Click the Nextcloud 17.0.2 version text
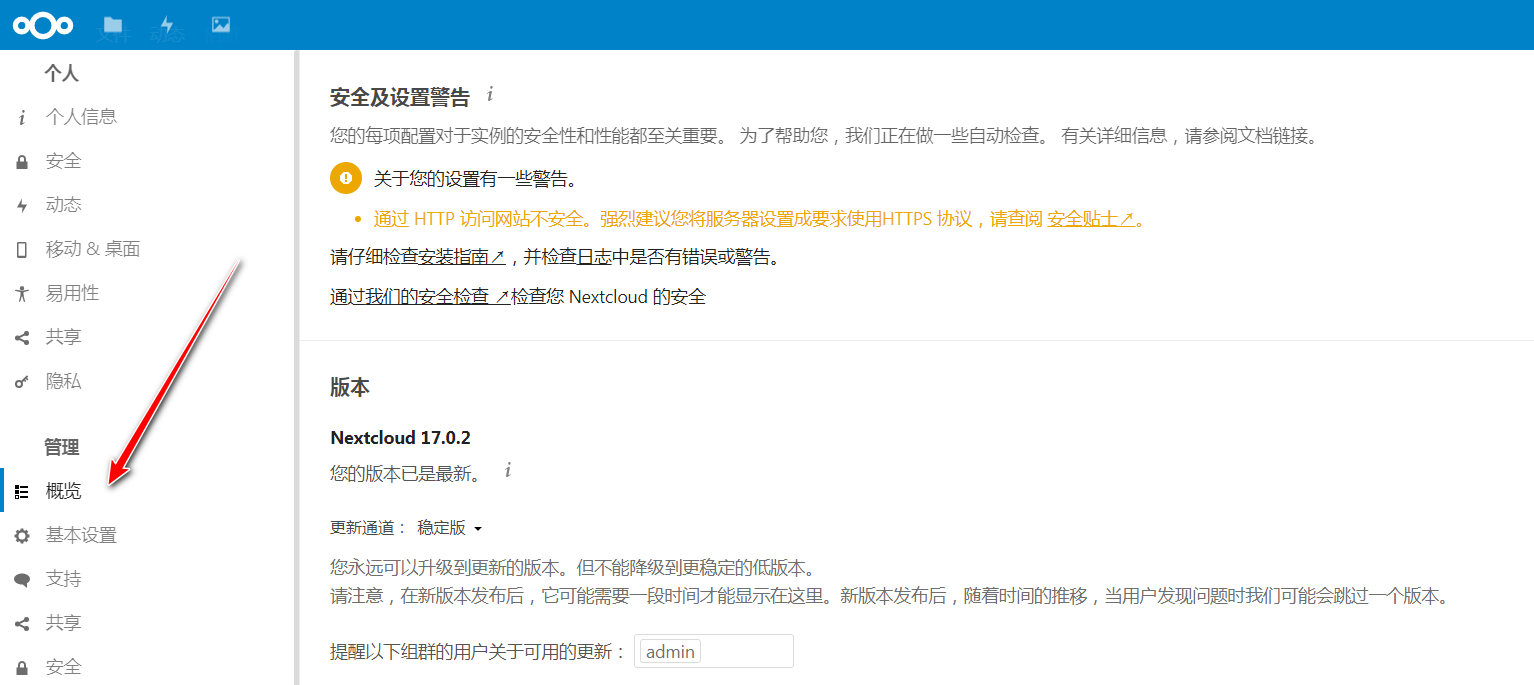 [x=400, y=438]
